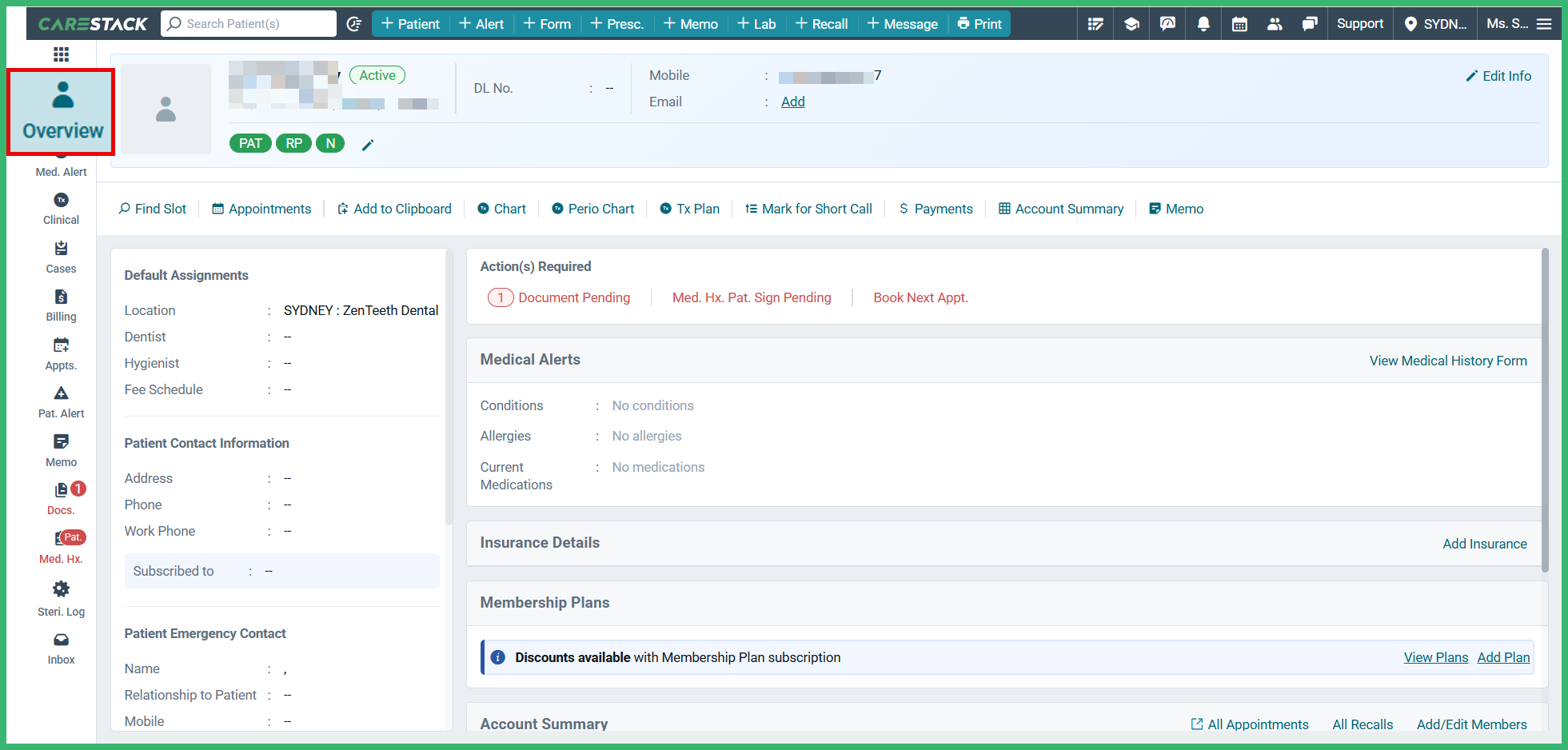Open the Ms. S. user menu
1568x750 pixels.
(1506, 23)
